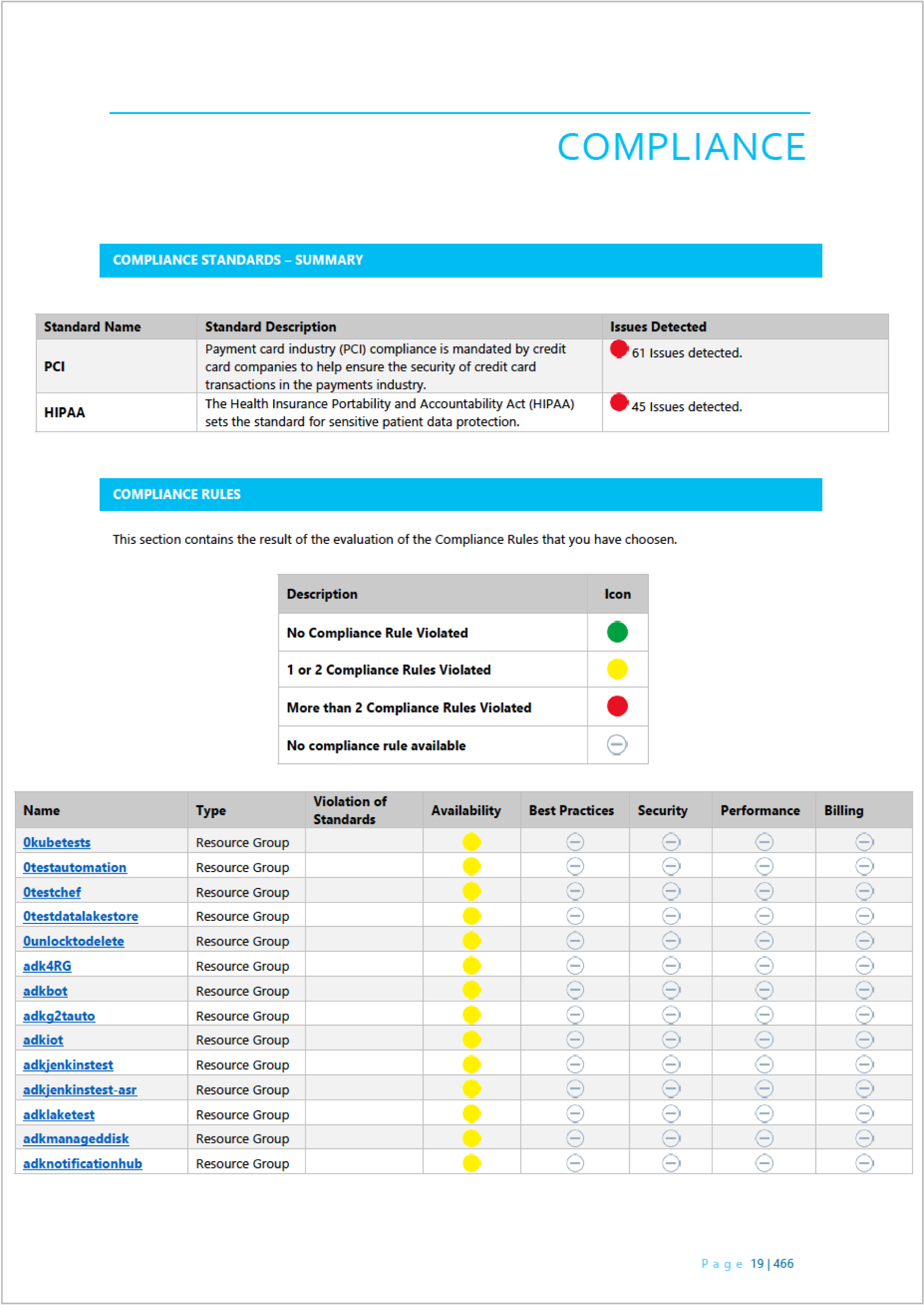This screenshot has height=1305, width=924.
Task: Click the COMPLIANCE page title
Action: coord(682,147)
